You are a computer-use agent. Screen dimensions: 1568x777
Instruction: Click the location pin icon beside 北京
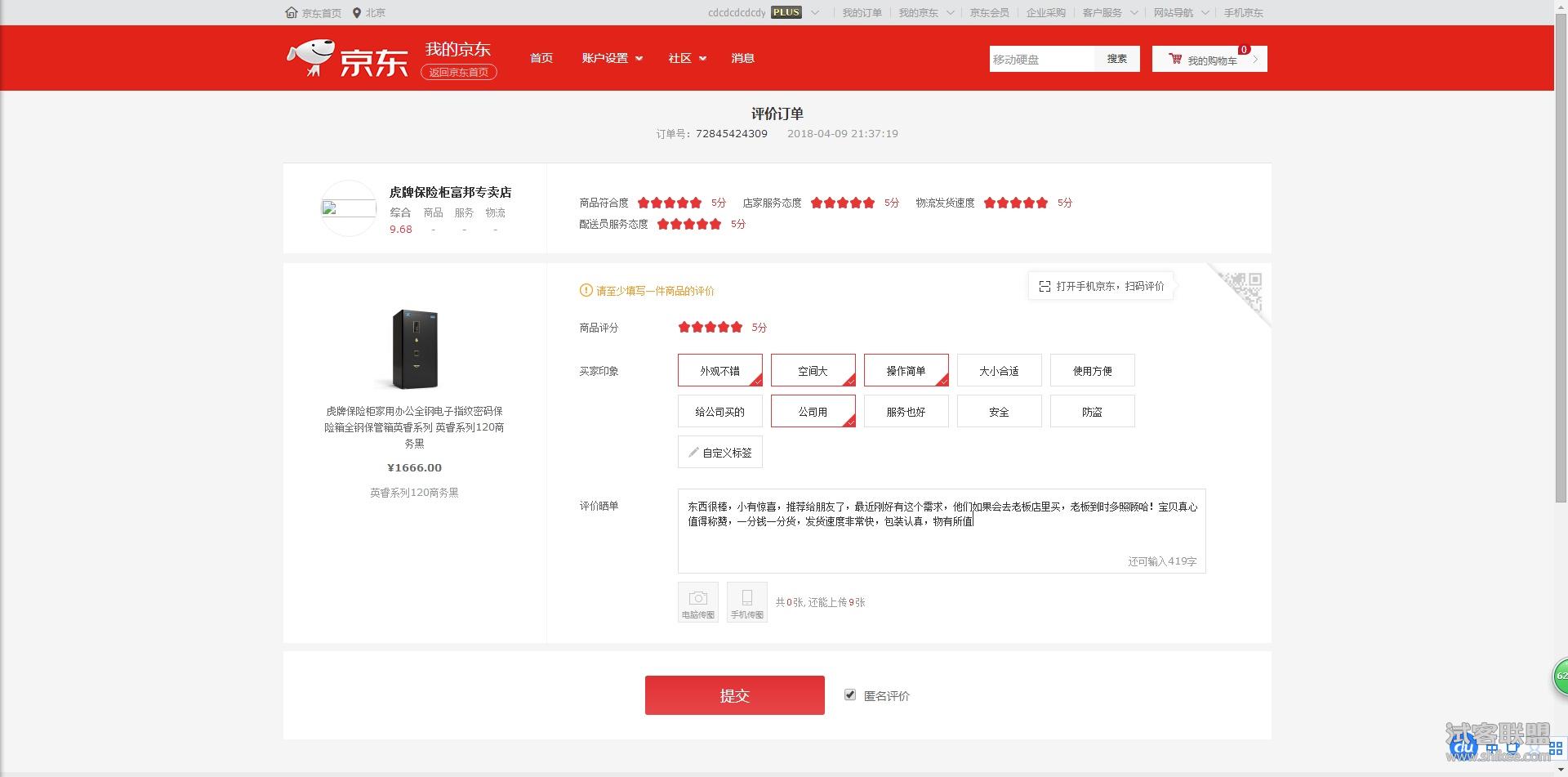(x=357, y=12)
